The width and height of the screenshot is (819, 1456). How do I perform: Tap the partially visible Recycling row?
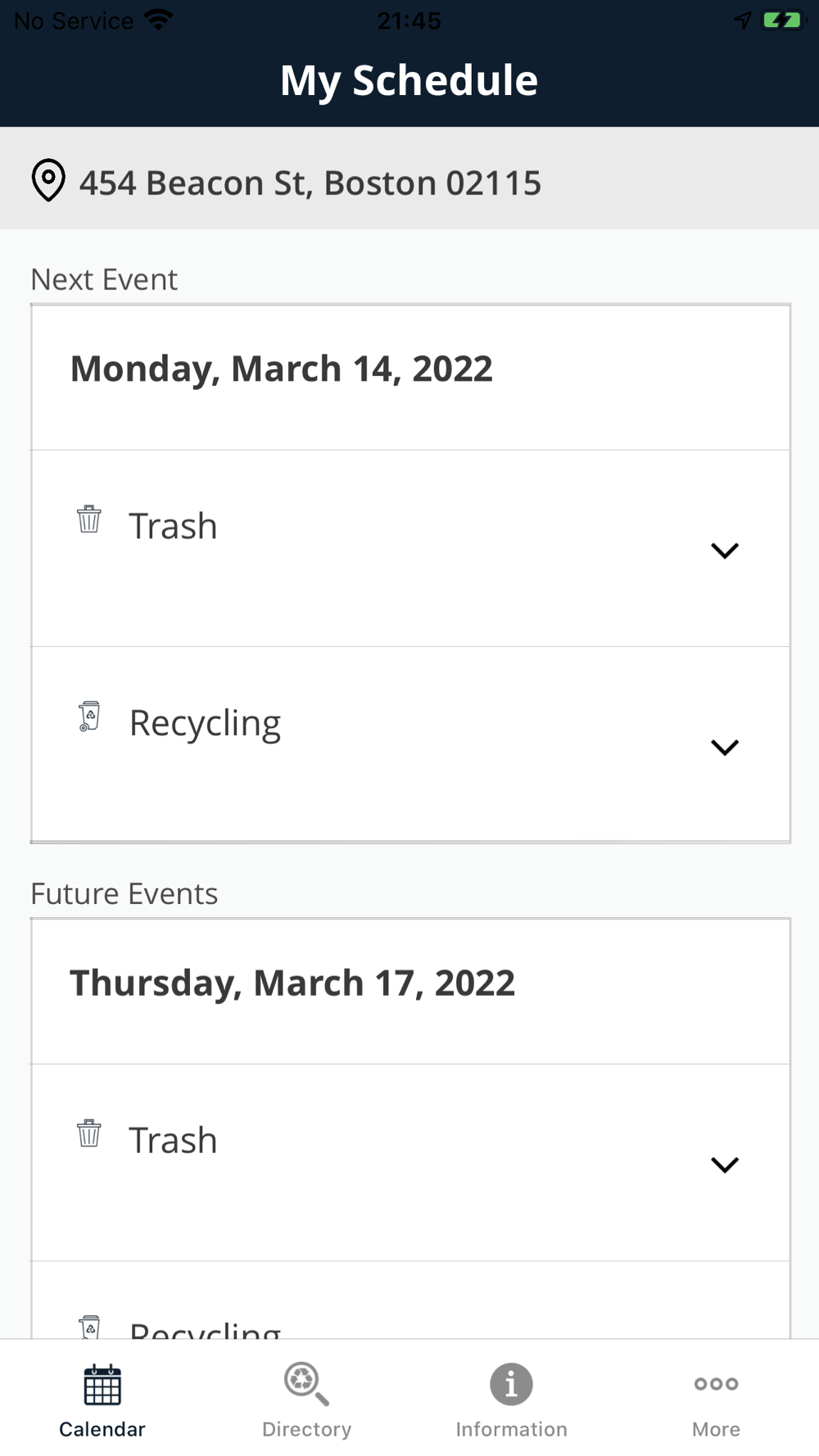click(x=205, y=1327)
